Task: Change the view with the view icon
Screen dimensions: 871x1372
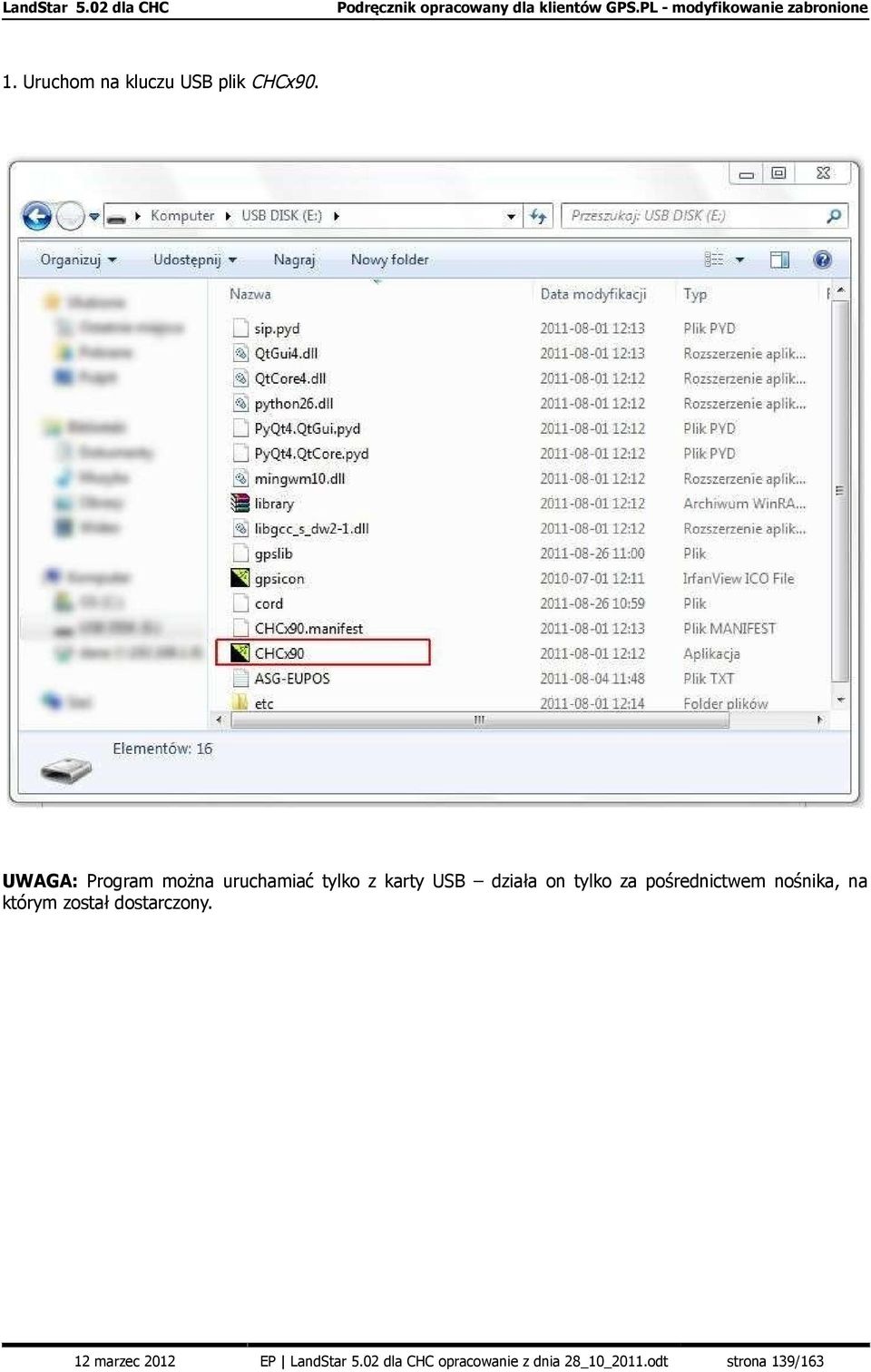Action: (714, 260)
